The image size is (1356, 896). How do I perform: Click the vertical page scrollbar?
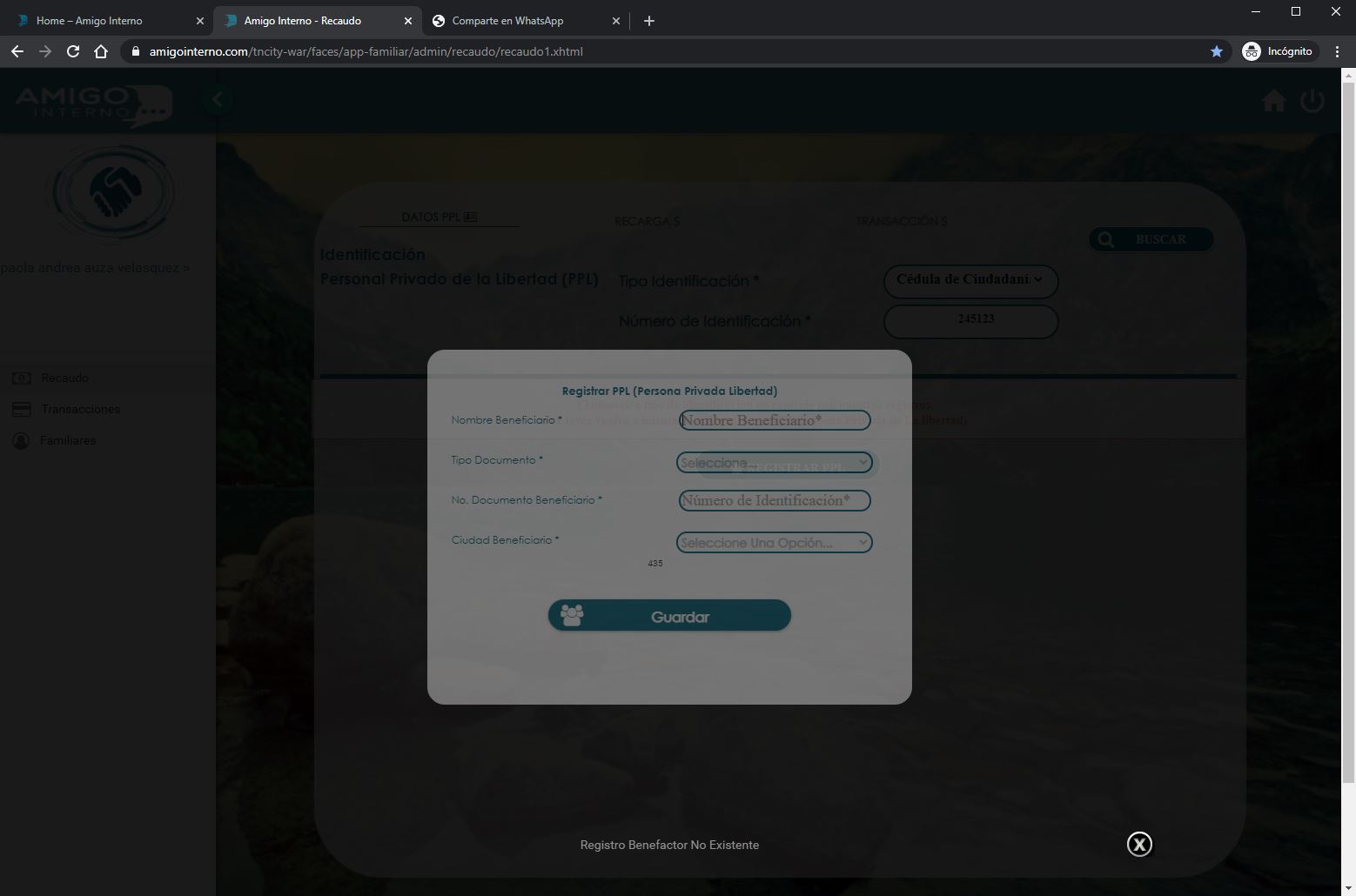coord(1348,432)
